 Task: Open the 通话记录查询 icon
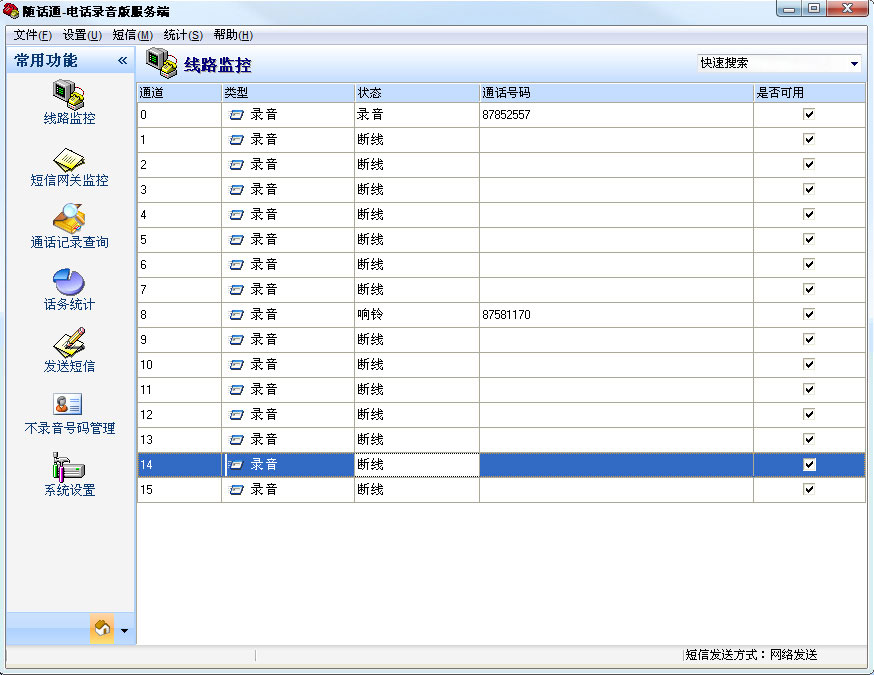[x=68, y=221]
